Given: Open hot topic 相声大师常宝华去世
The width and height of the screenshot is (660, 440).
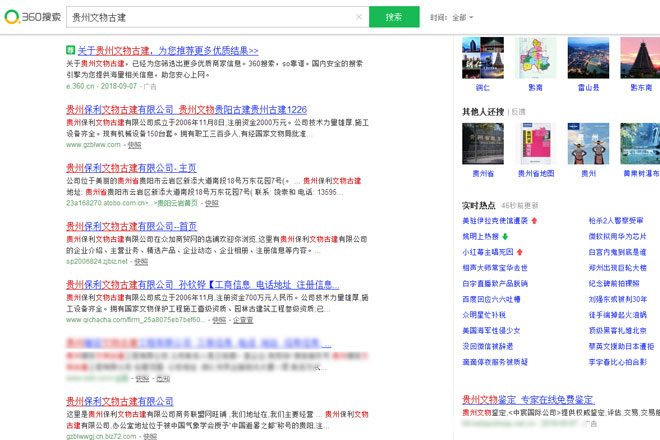Looking at the screenshot, I should click(495, 268).
